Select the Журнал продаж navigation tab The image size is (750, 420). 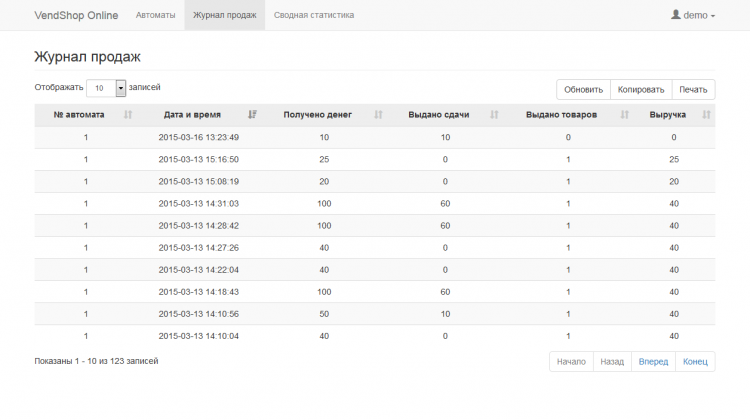(x=225, y=15)
